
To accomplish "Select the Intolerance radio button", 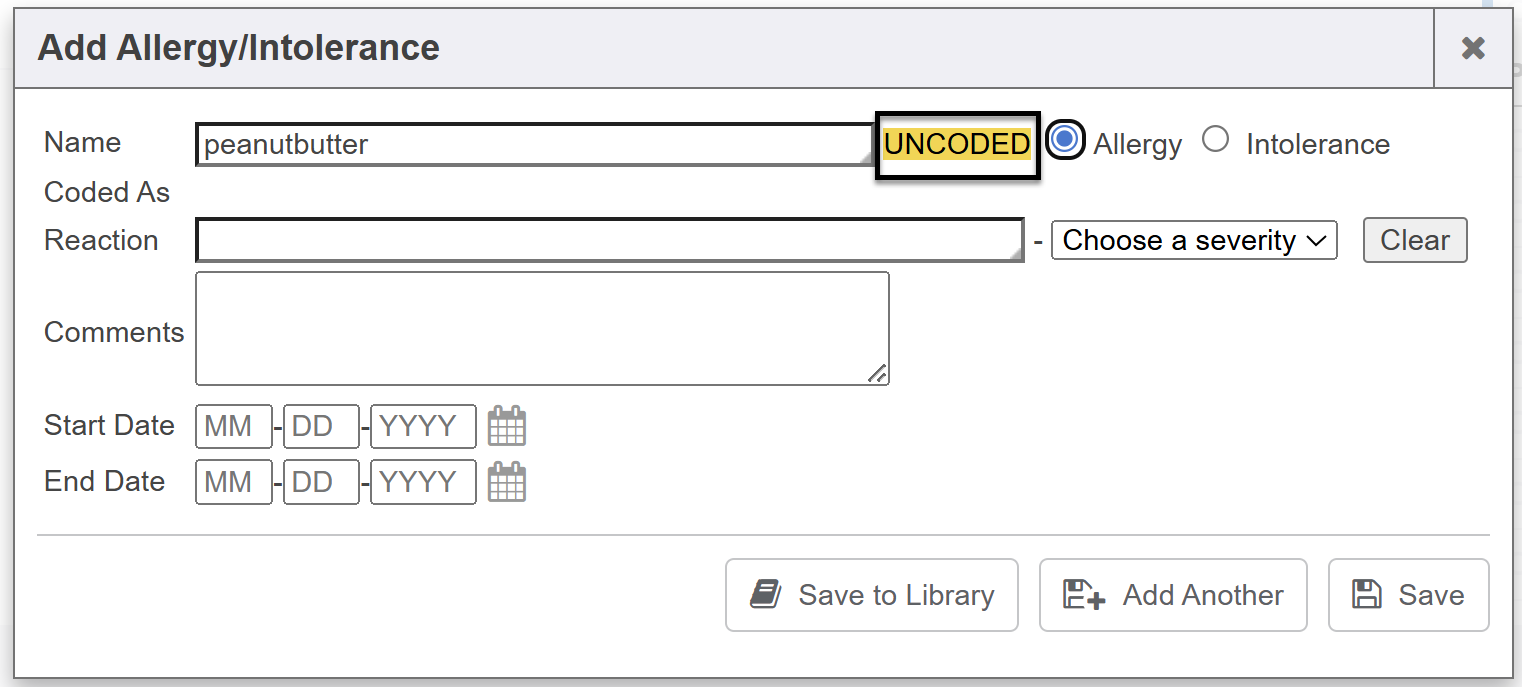I will point(1215,139).
